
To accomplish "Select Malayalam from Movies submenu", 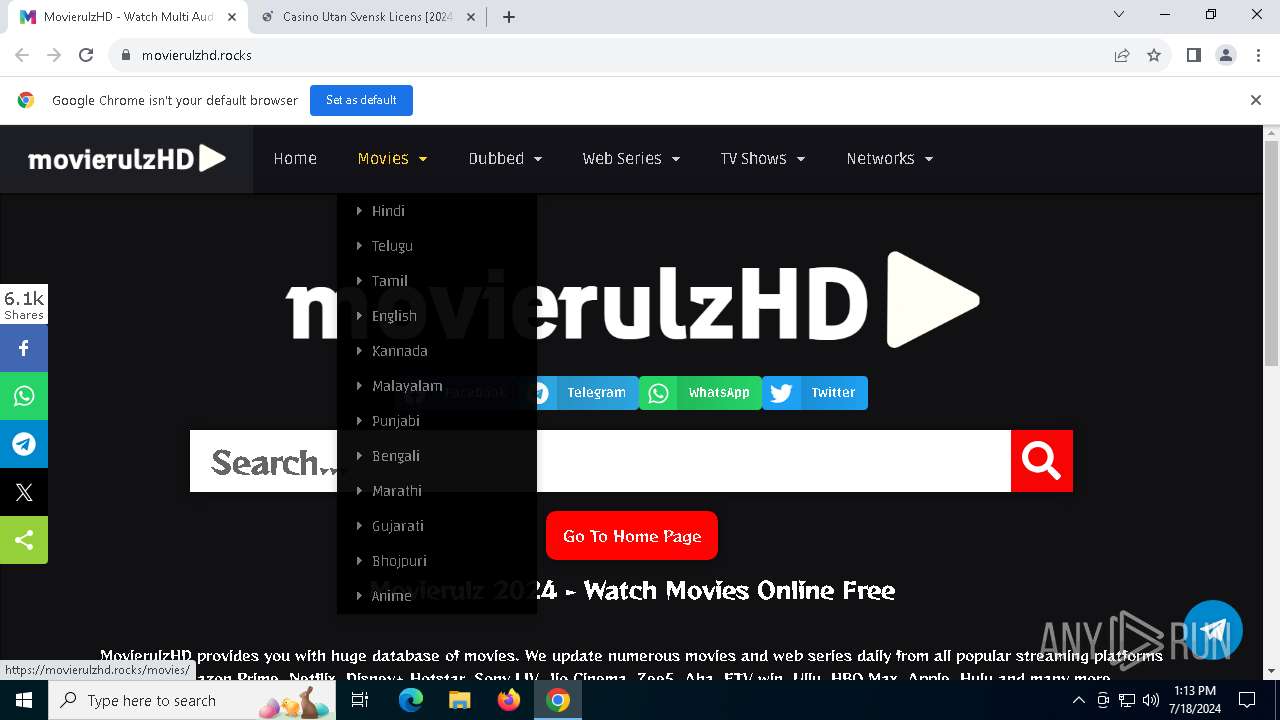I will point(437,386).
